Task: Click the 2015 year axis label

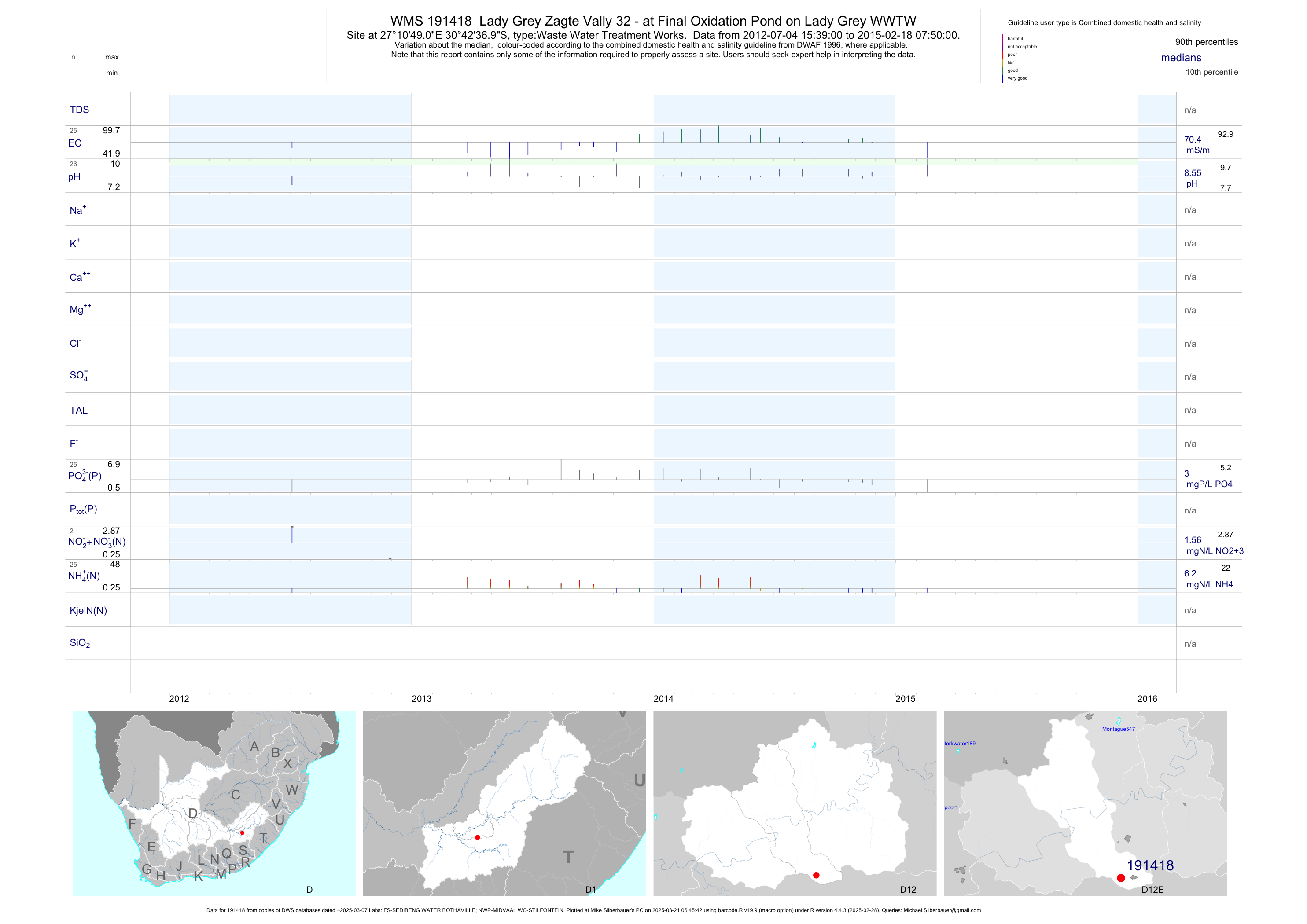Action: (x=905, y=699)
